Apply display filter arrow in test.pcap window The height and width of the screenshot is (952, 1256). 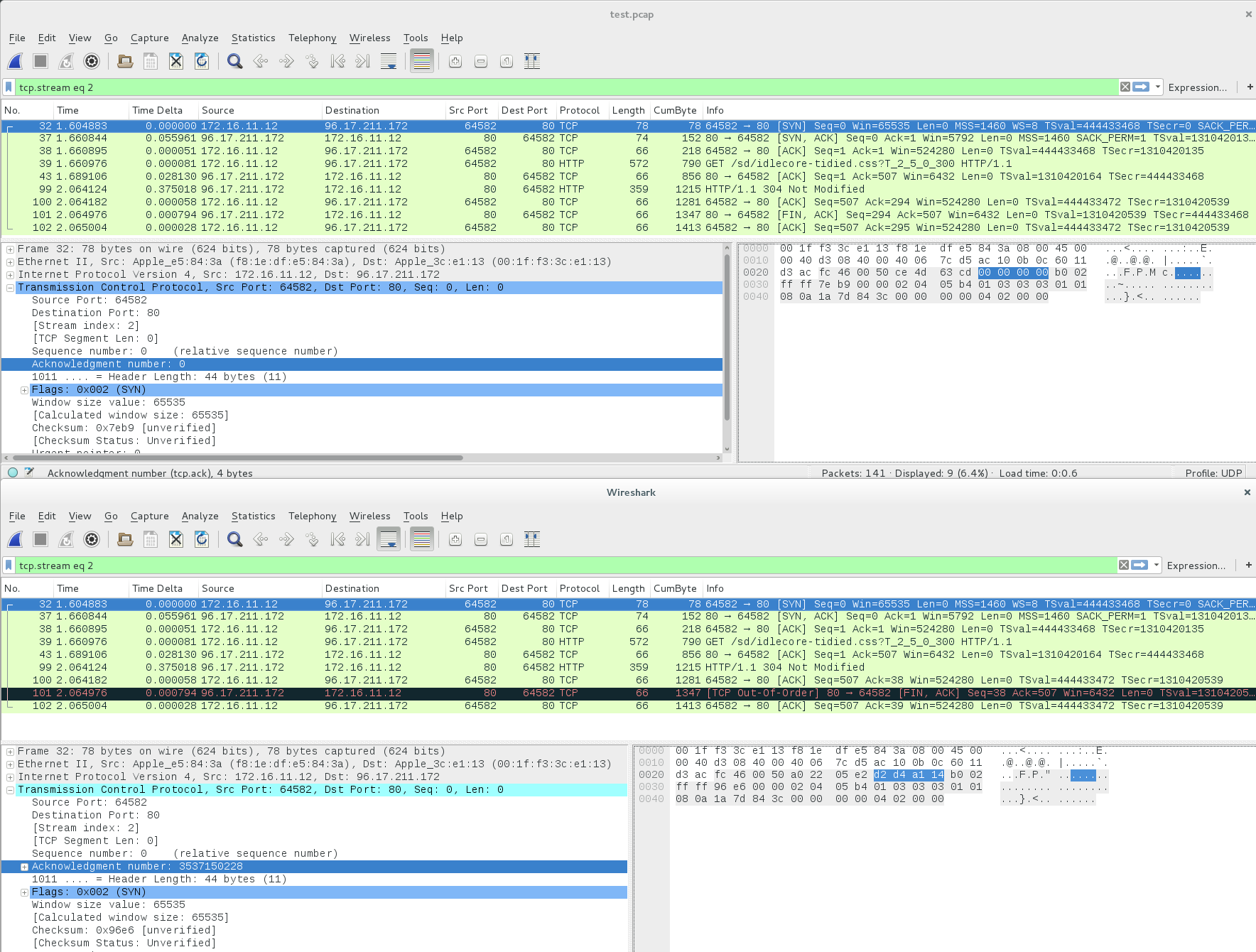[1141, 87]
